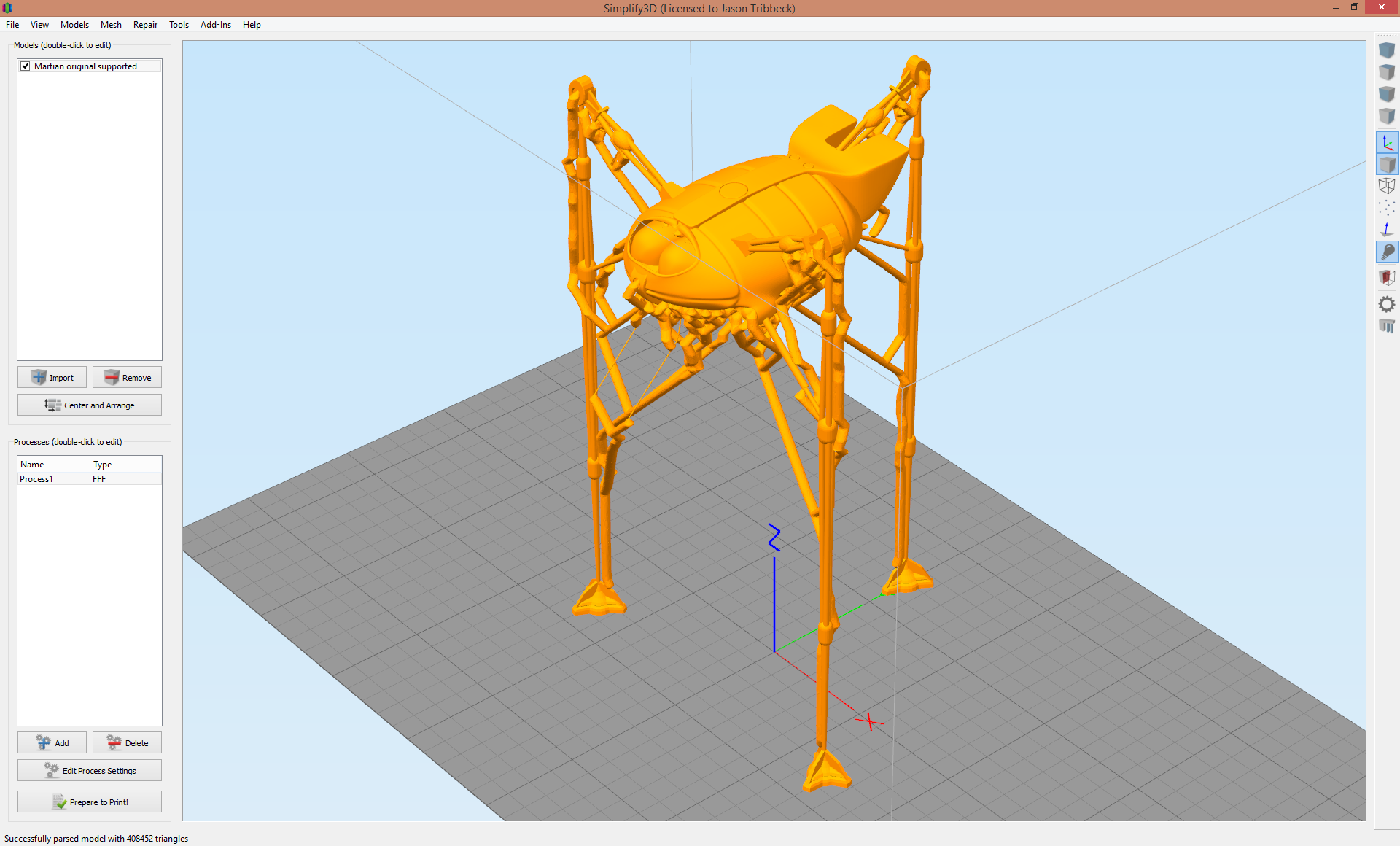Close the Simplify3D window

pos(1381,7)
